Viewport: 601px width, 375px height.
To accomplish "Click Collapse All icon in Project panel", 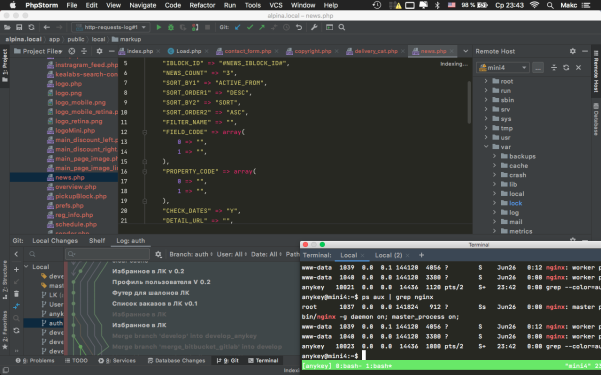I will click(x=84, y=51).
